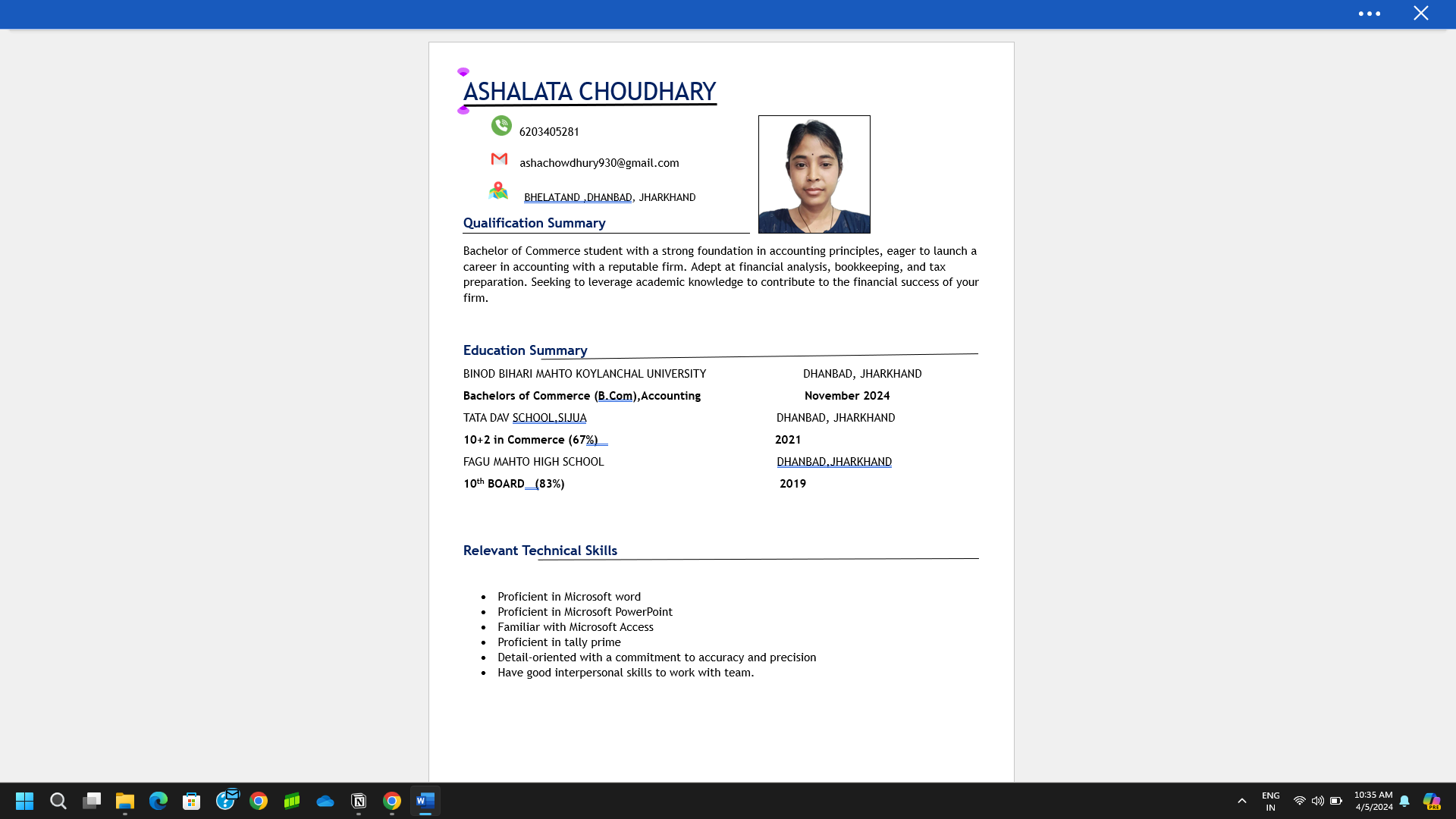Click the Qualification Summary heading
1456x819 pixels.
click(534, 223)
